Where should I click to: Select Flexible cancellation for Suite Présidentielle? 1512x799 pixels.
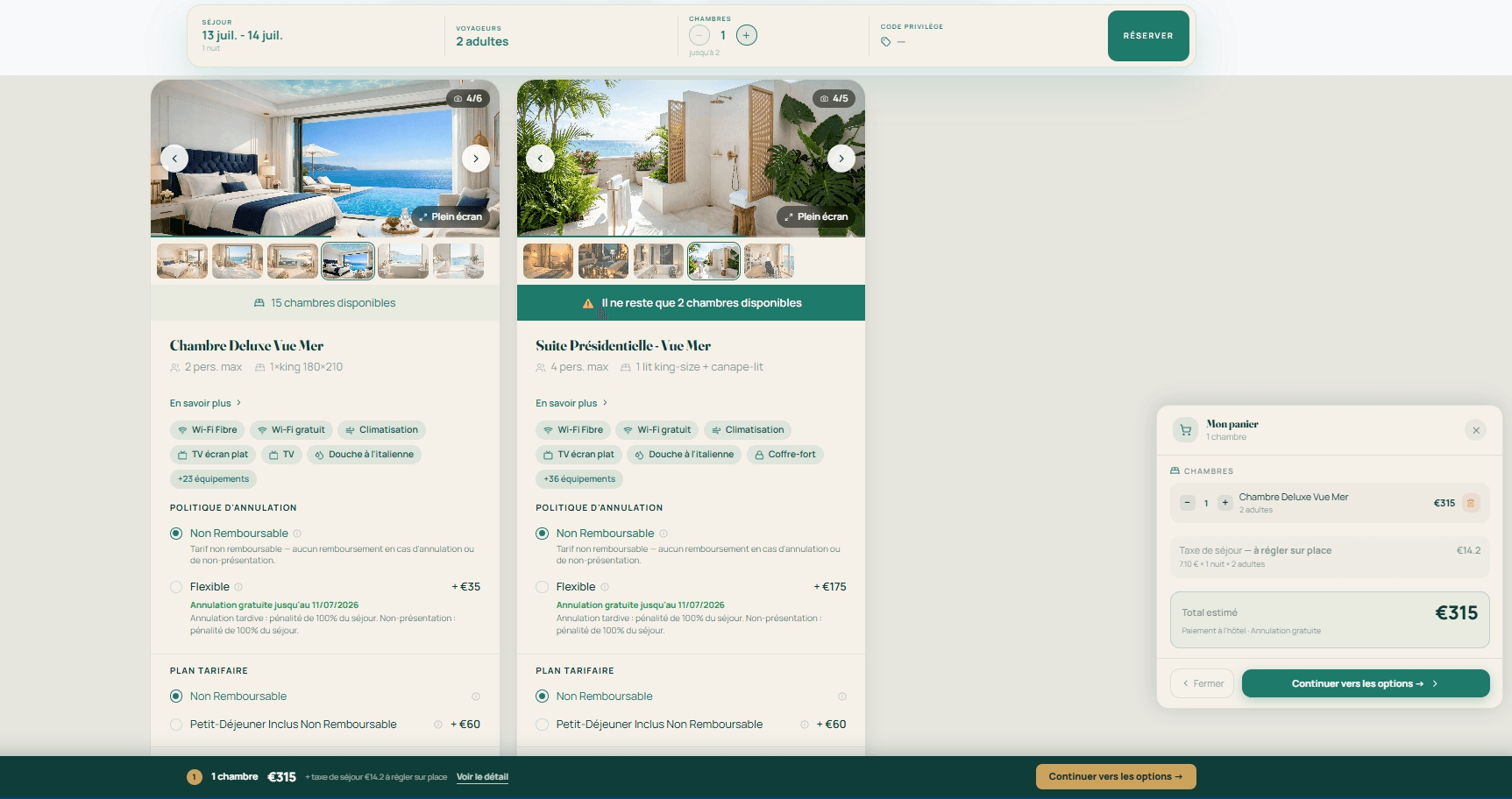click(x=542, y=587)
